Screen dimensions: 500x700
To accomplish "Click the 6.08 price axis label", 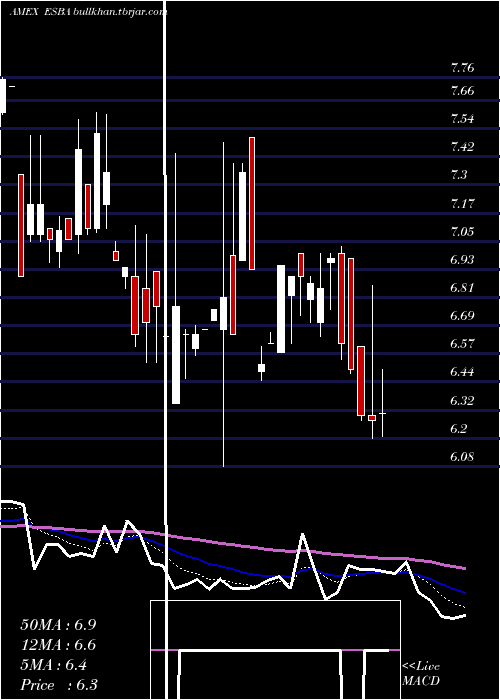I will click(462, 457).
